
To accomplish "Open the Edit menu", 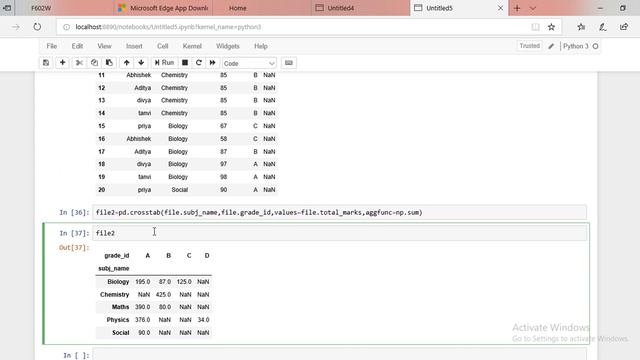I will [x=77, y=46].
